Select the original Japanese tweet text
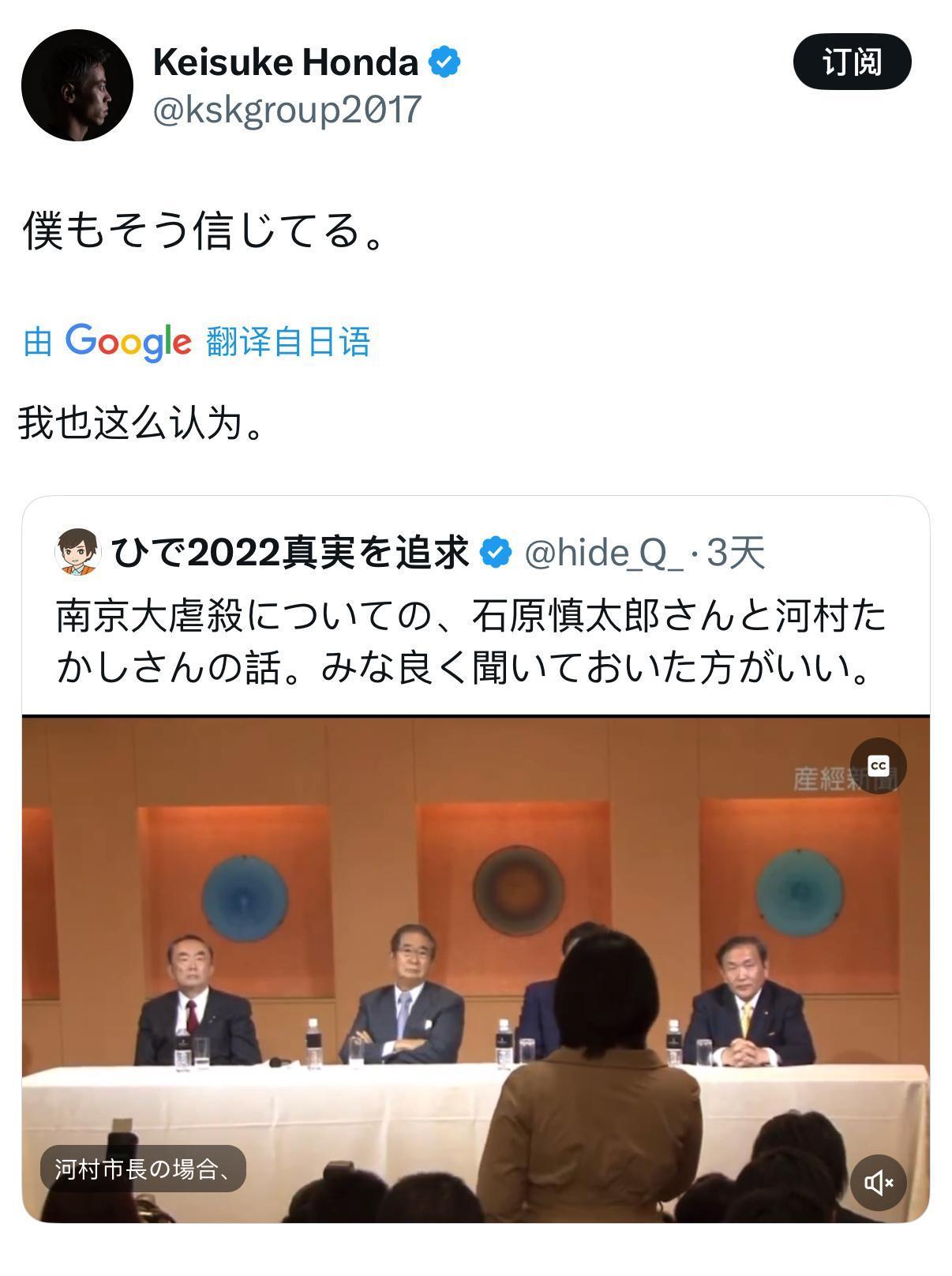Viewport: 952px width, 1276px height. pos(203,230)
